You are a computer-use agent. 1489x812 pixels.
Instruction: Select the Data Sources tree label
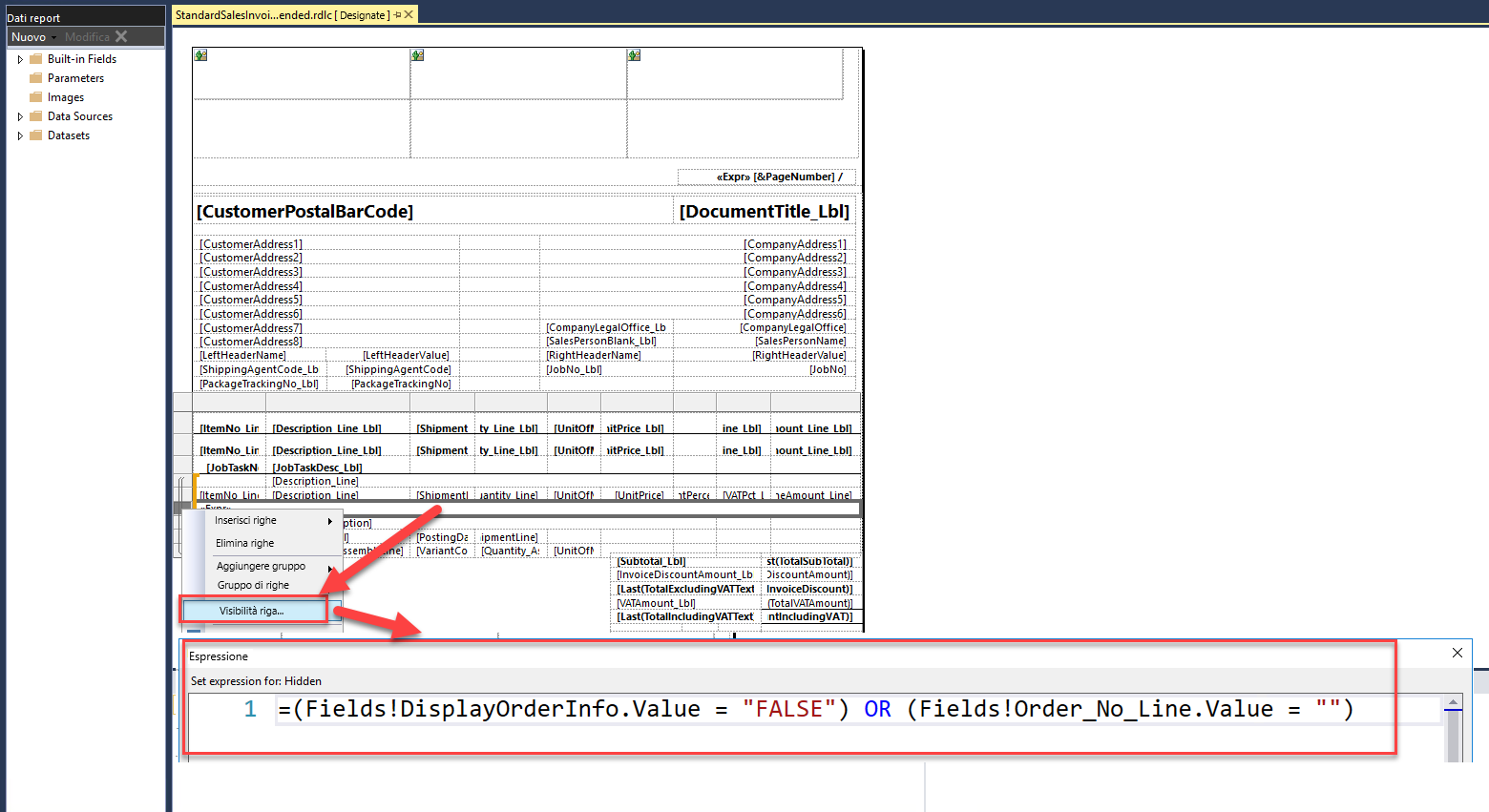80,116
